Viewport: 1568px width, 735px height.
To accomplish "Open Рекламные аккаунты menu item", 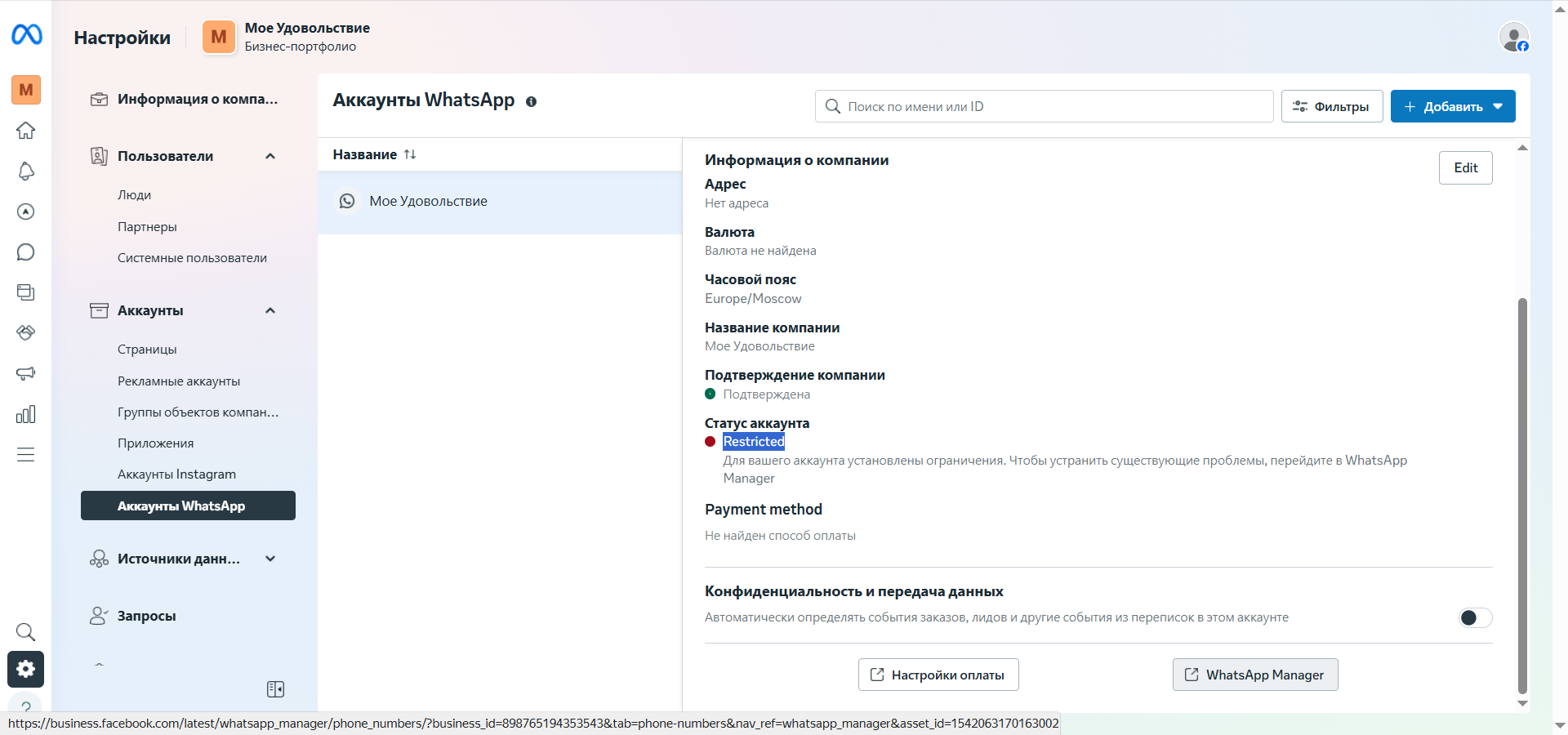I will click(179, 381).
